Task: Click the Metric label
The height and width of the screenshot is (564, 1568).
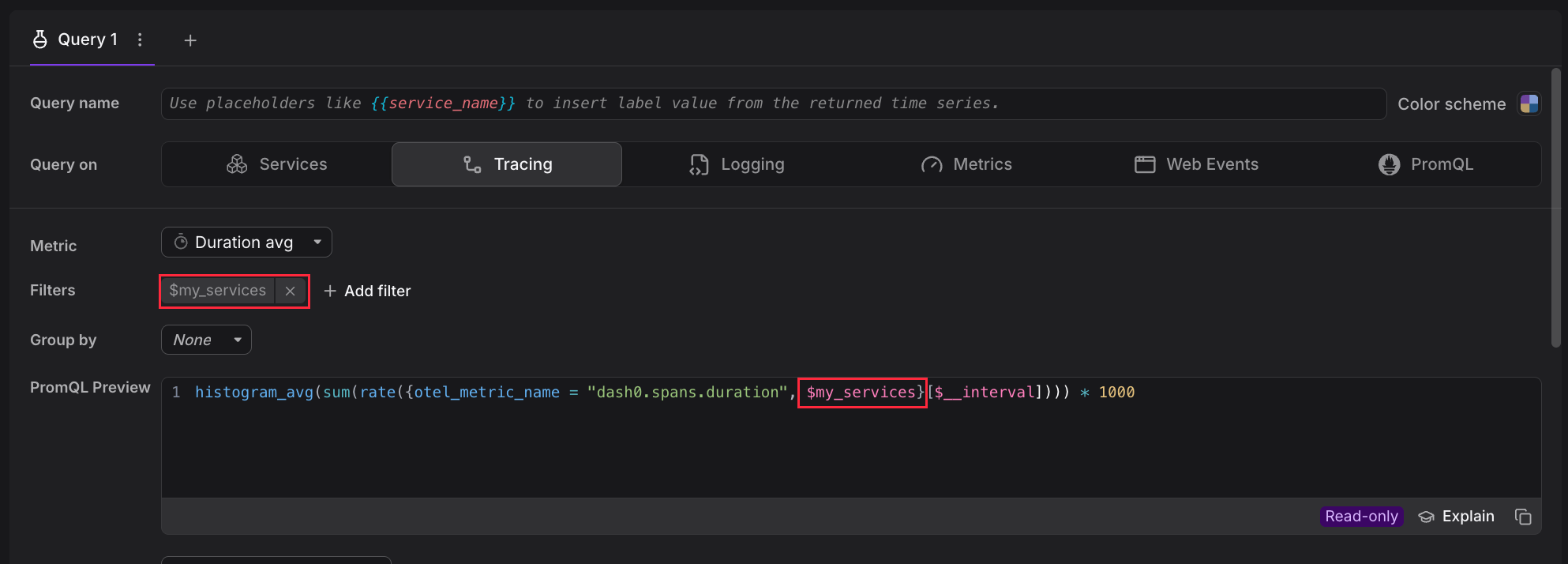Action: coord(53,246)
